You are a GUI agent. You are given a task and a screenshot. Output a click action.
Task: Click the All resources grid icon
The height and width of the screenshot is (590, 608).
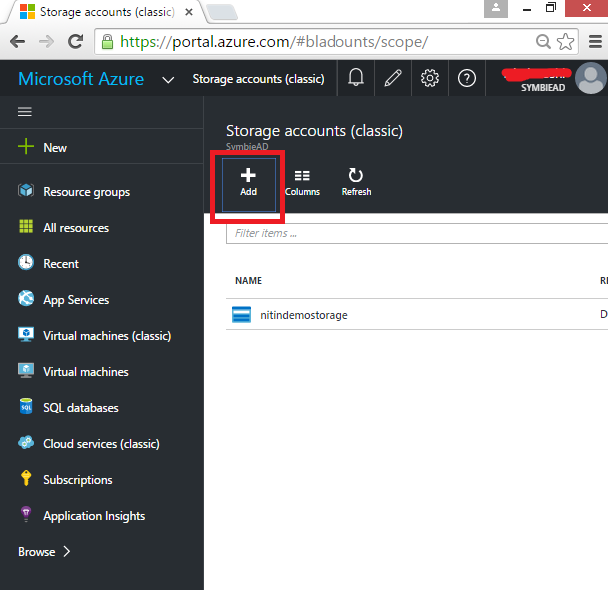click(x=26, y=226)
